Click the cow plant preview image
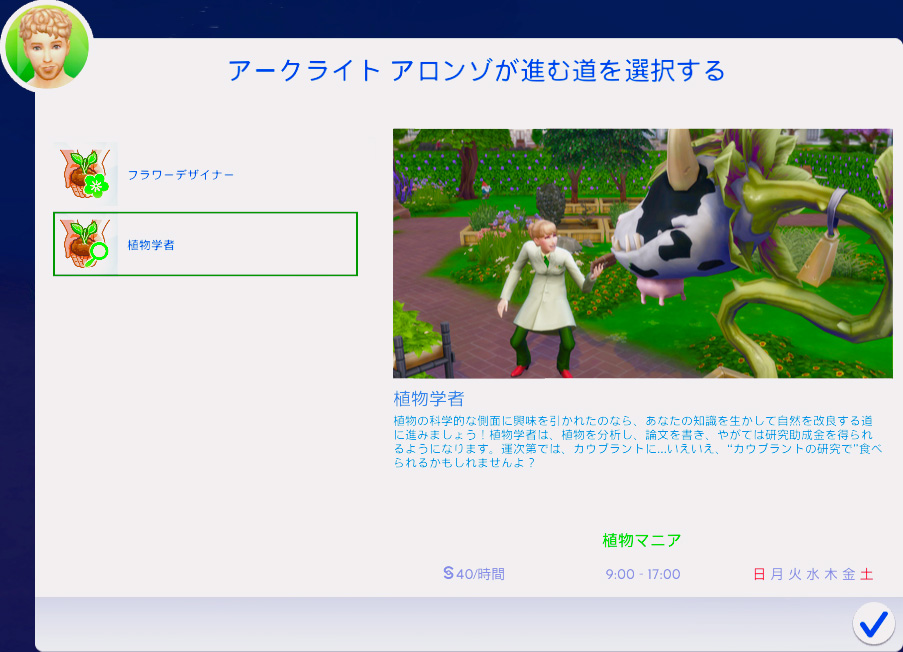The image size is (903, 652). point(642,253)
